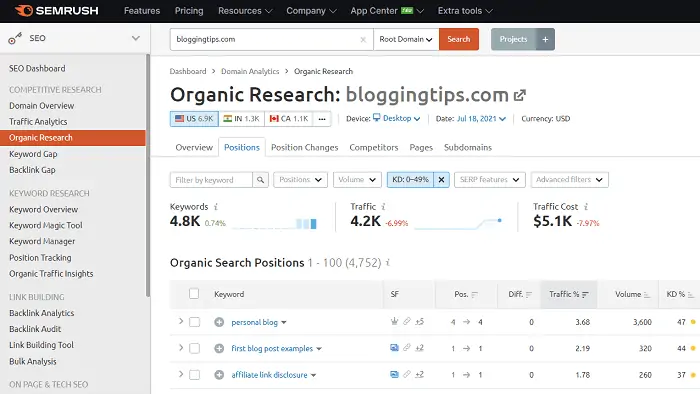Add 'personal blog' keyword with plus icon
700x394 pixels.
point(219,322)
